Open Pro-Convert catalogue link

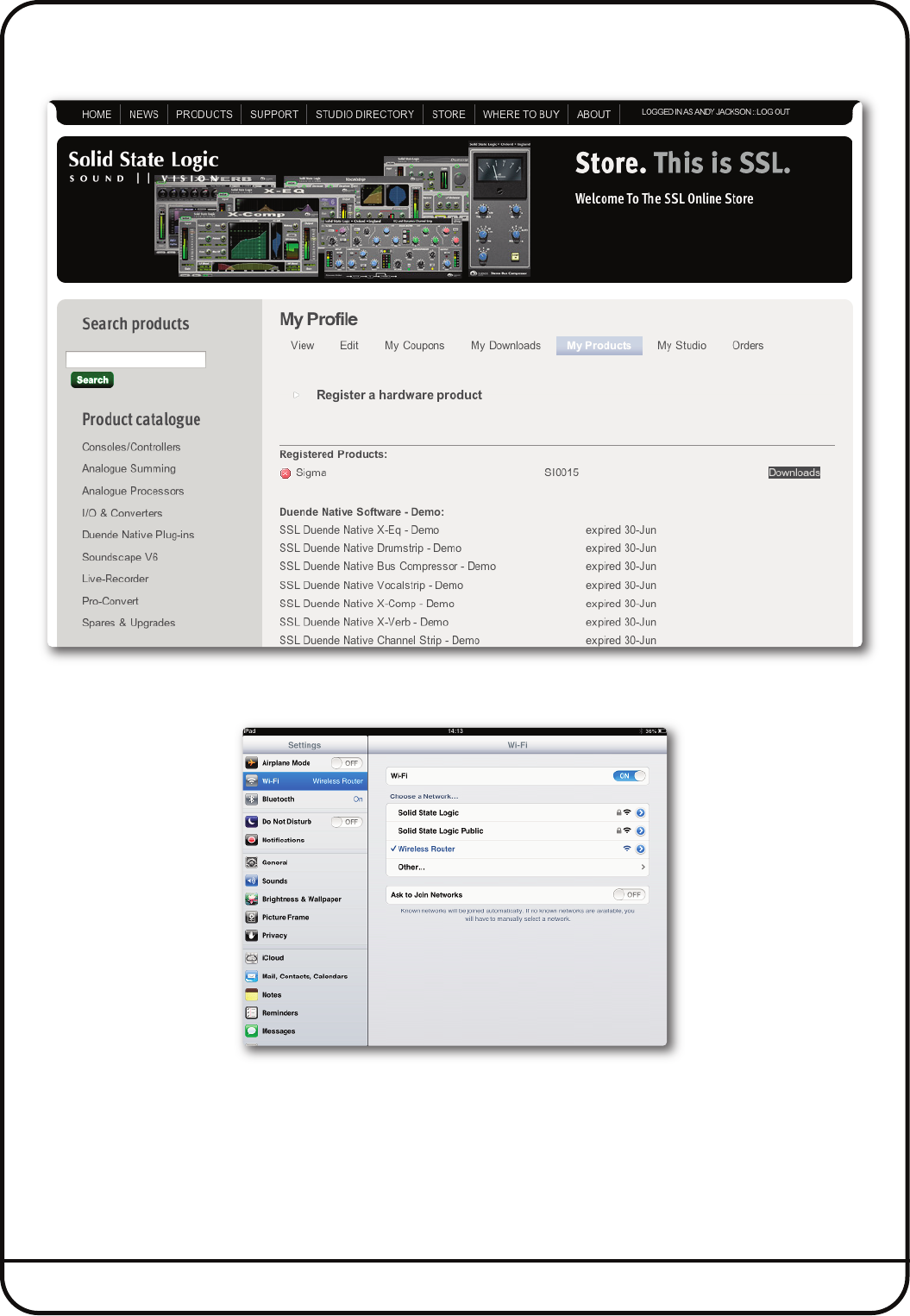110,601
